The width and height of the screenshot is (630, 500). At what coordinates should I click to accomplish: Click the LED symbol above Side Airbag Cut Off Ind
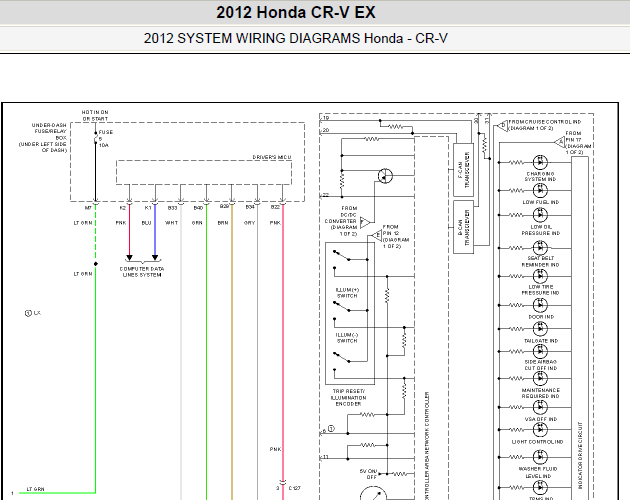[540, 351]
